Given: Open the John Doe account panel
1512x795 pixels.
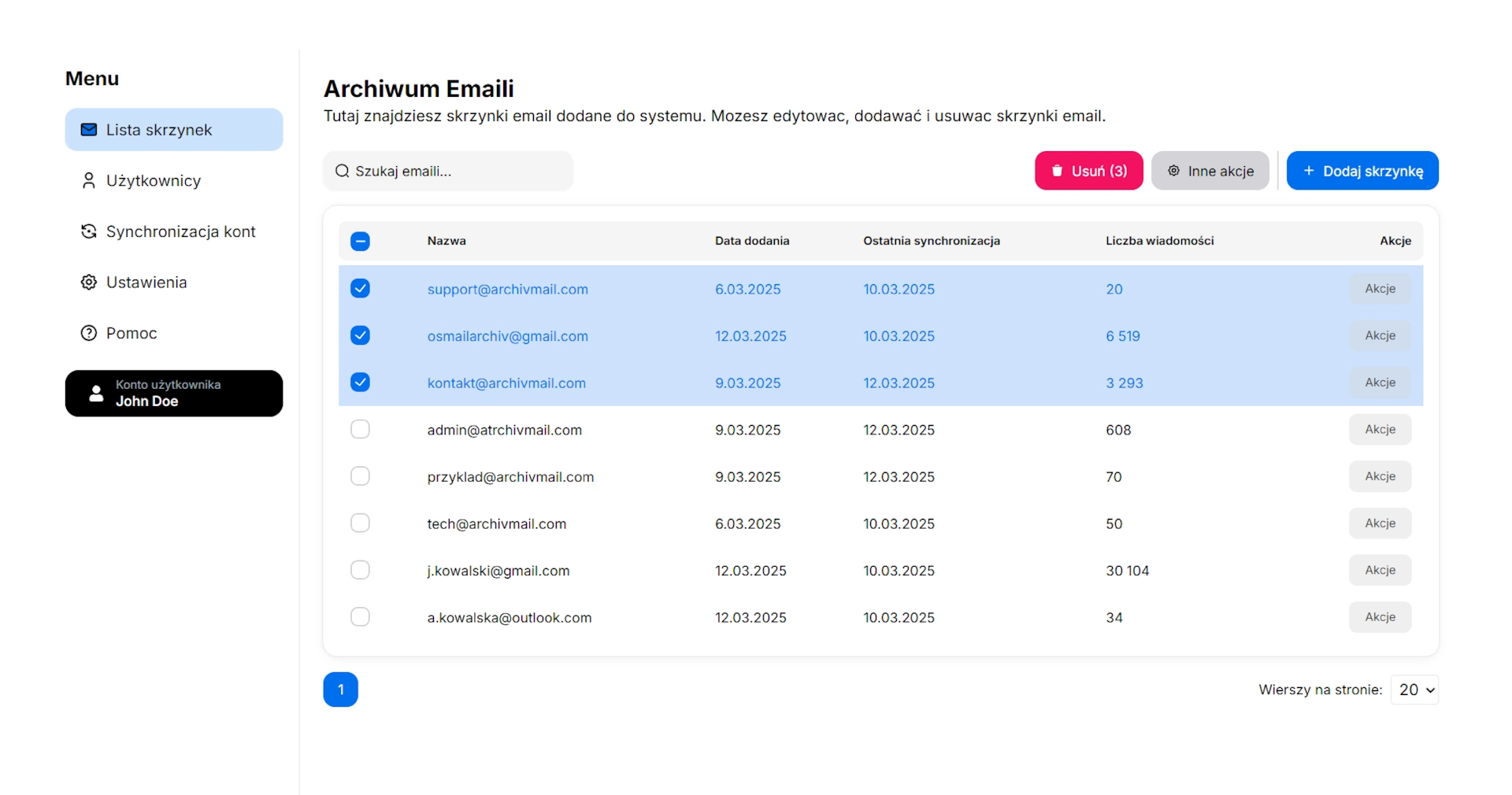Looking at the screenshot, I should [x=174, y=394].
